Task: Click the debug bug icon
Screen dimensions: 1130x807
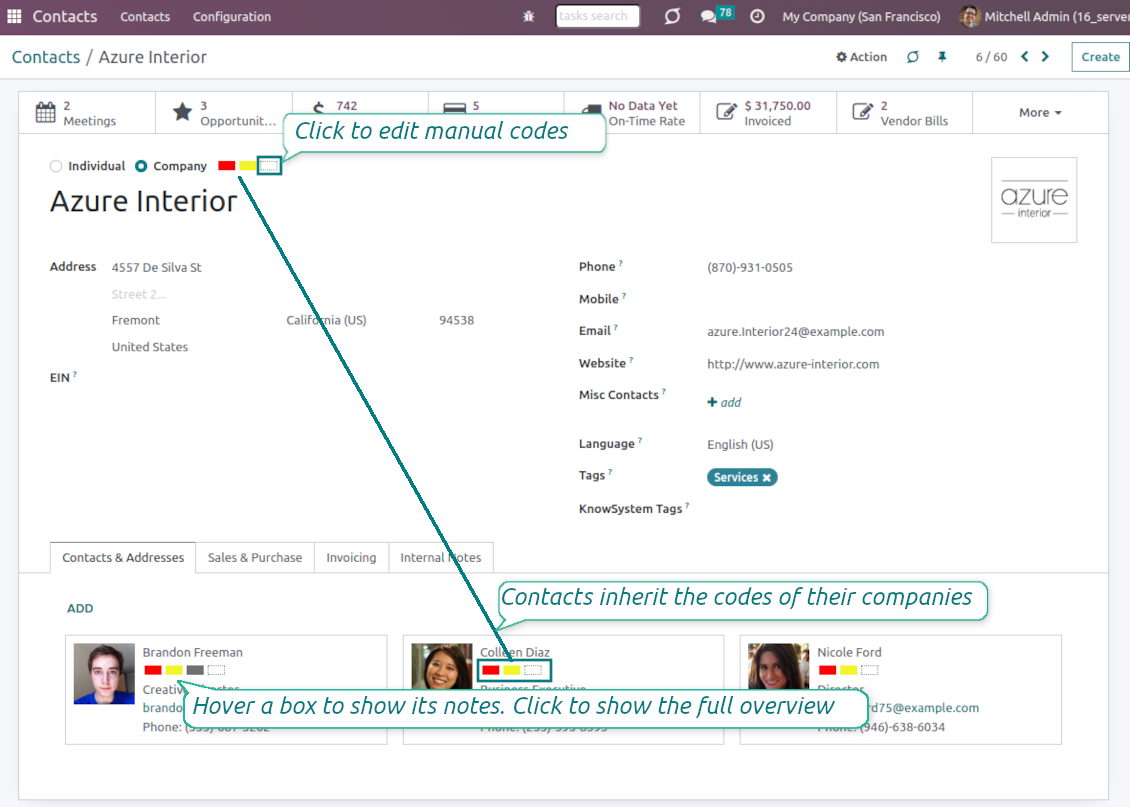Action: point(528,17)
